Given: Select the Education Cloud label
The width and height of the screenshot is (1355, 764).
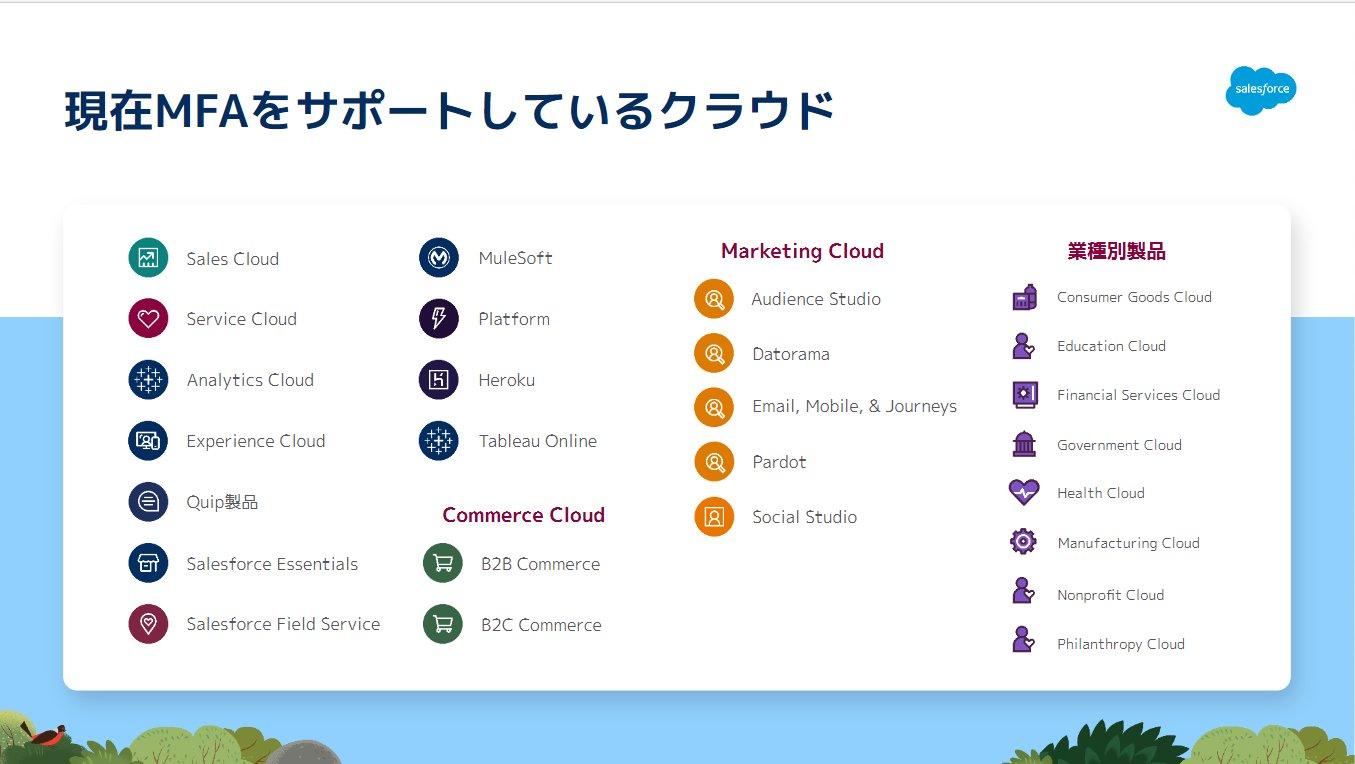Looking at the screenshot, I should coord(1111,346).
